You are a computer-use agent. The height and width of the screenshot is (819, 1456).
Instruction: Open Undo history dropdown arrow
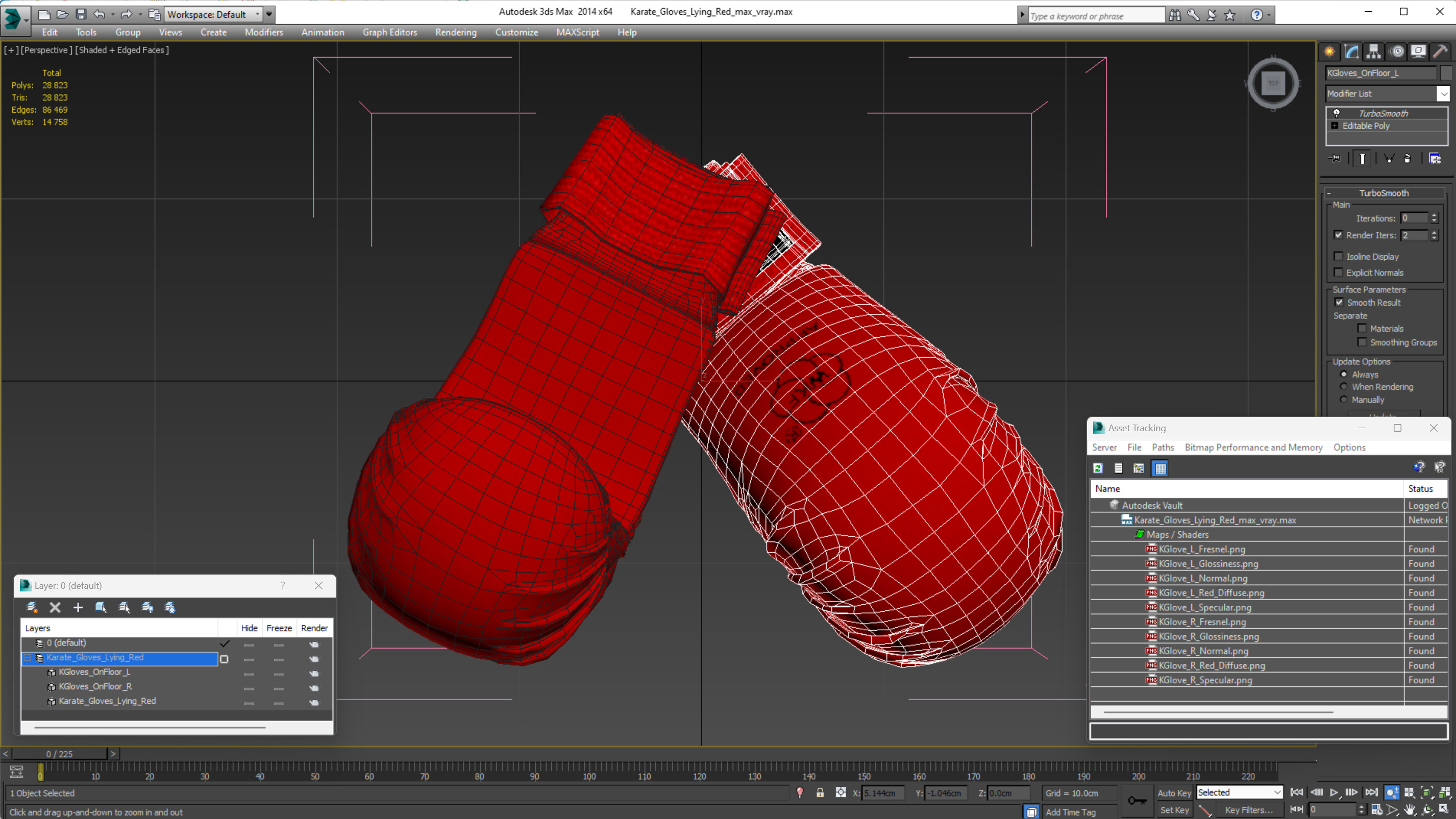click(x=112, y=14)
